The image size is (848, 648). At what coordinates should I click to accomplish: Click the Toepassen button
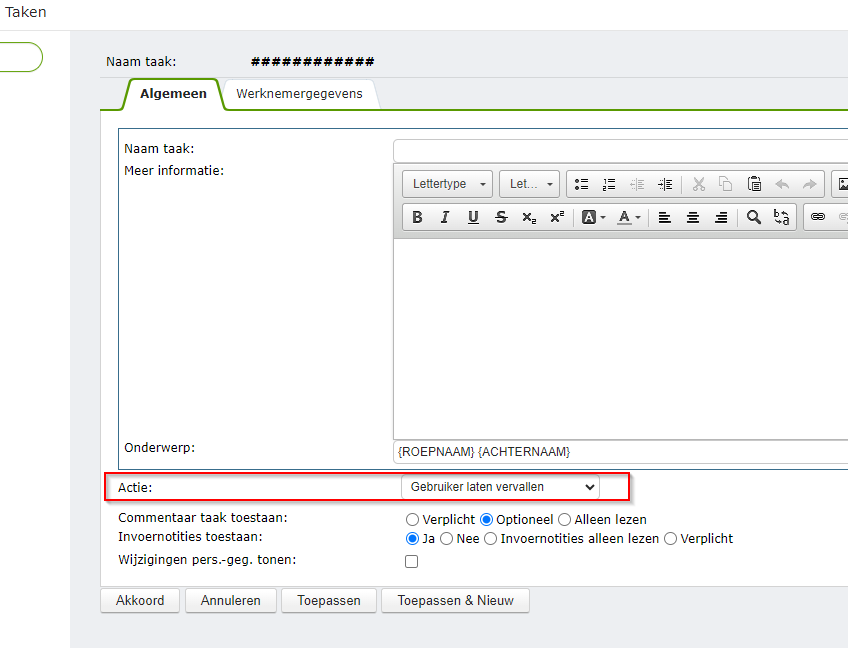pyautogui.click(x=329, y=600)
